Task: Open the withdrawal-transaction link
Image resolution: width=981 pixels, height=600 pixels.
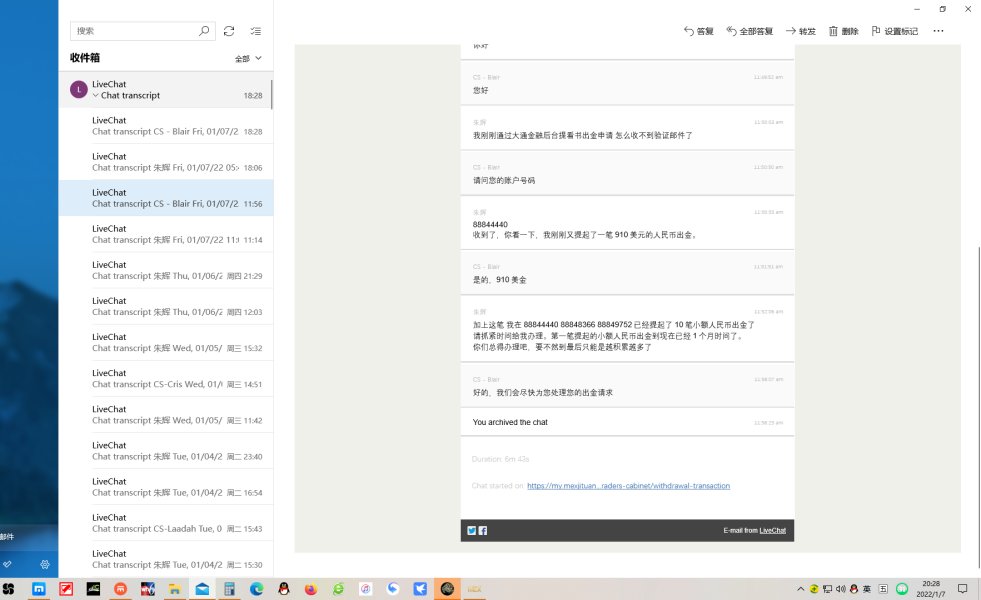Action: pyautogui.click(x=628, y=486)
